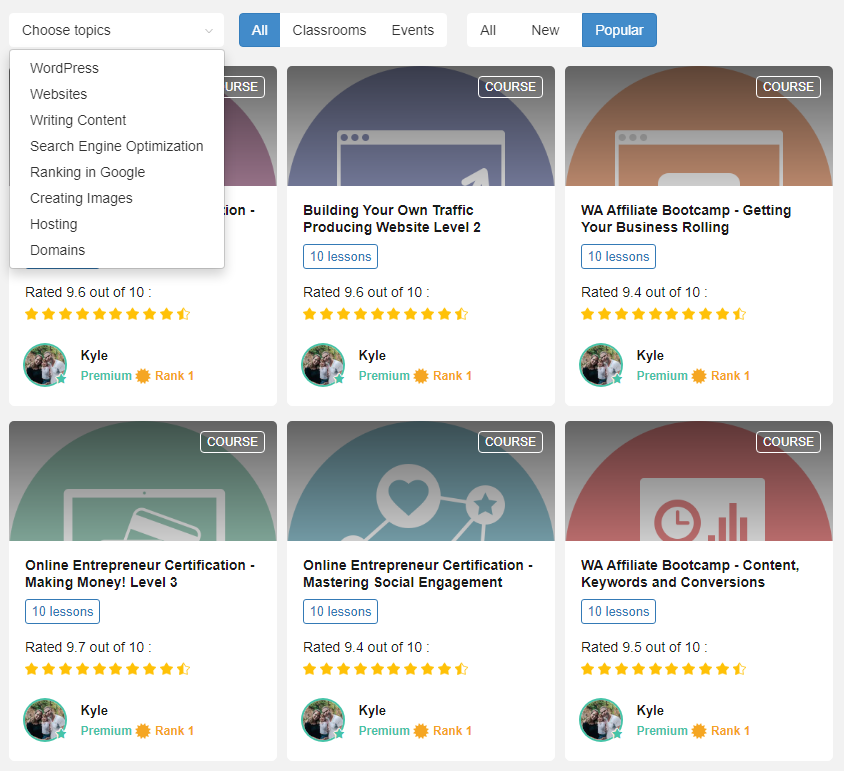Click Kyle's avatar on Mastering Social Engagement card
The width and height of the screenshot is (844, 771).
click(323, 720)
